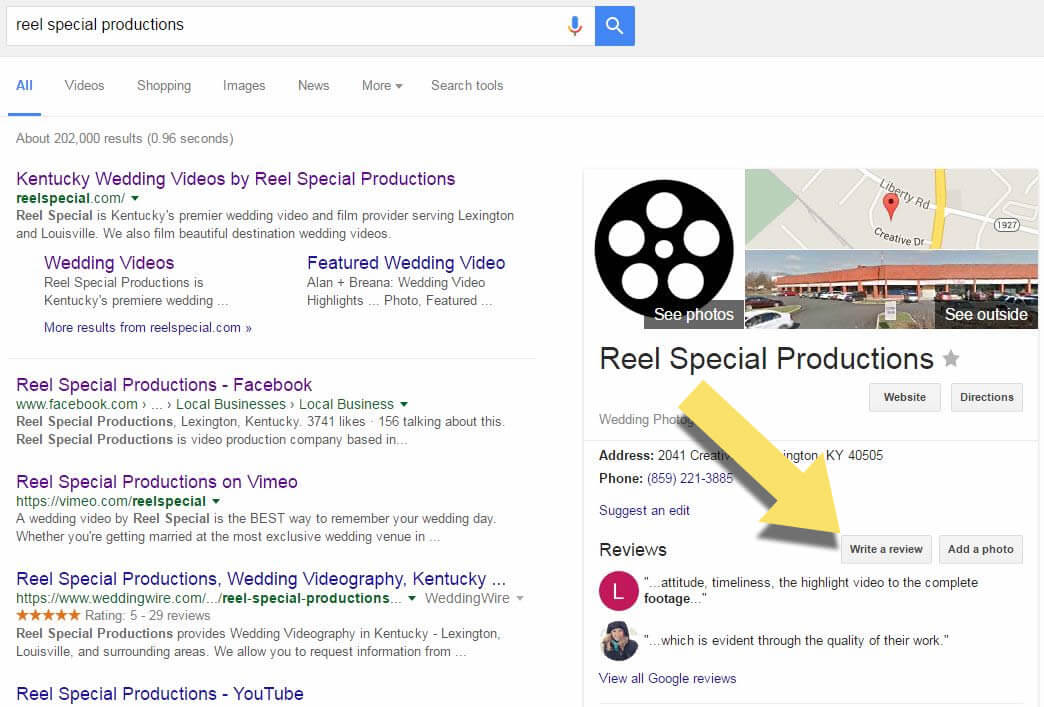Screen dimensions: 1044x707
Task: Open the Wedding Videos sitelink
Action: coord(109,263)
